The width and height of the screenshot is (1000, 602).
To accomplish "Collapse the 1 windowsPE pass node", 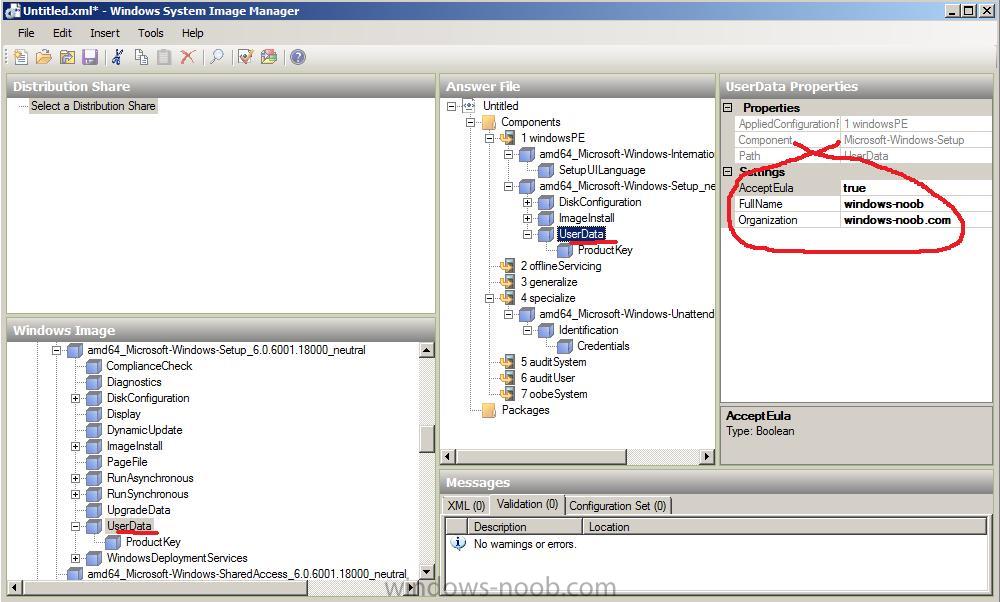I will coord(490,138).
